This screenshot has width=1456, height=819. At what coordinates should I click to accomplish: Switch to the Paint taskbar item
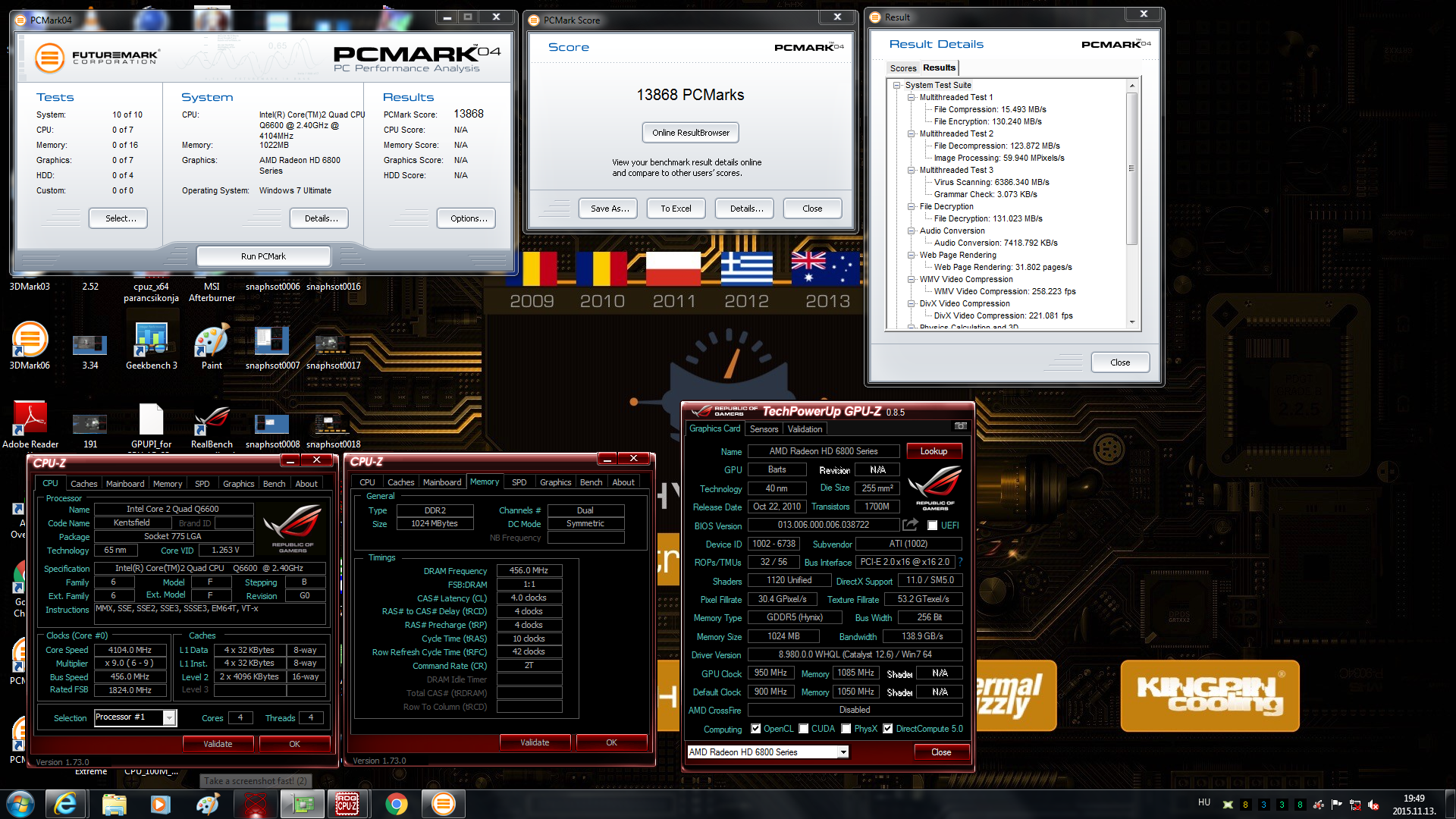[207, 804]
